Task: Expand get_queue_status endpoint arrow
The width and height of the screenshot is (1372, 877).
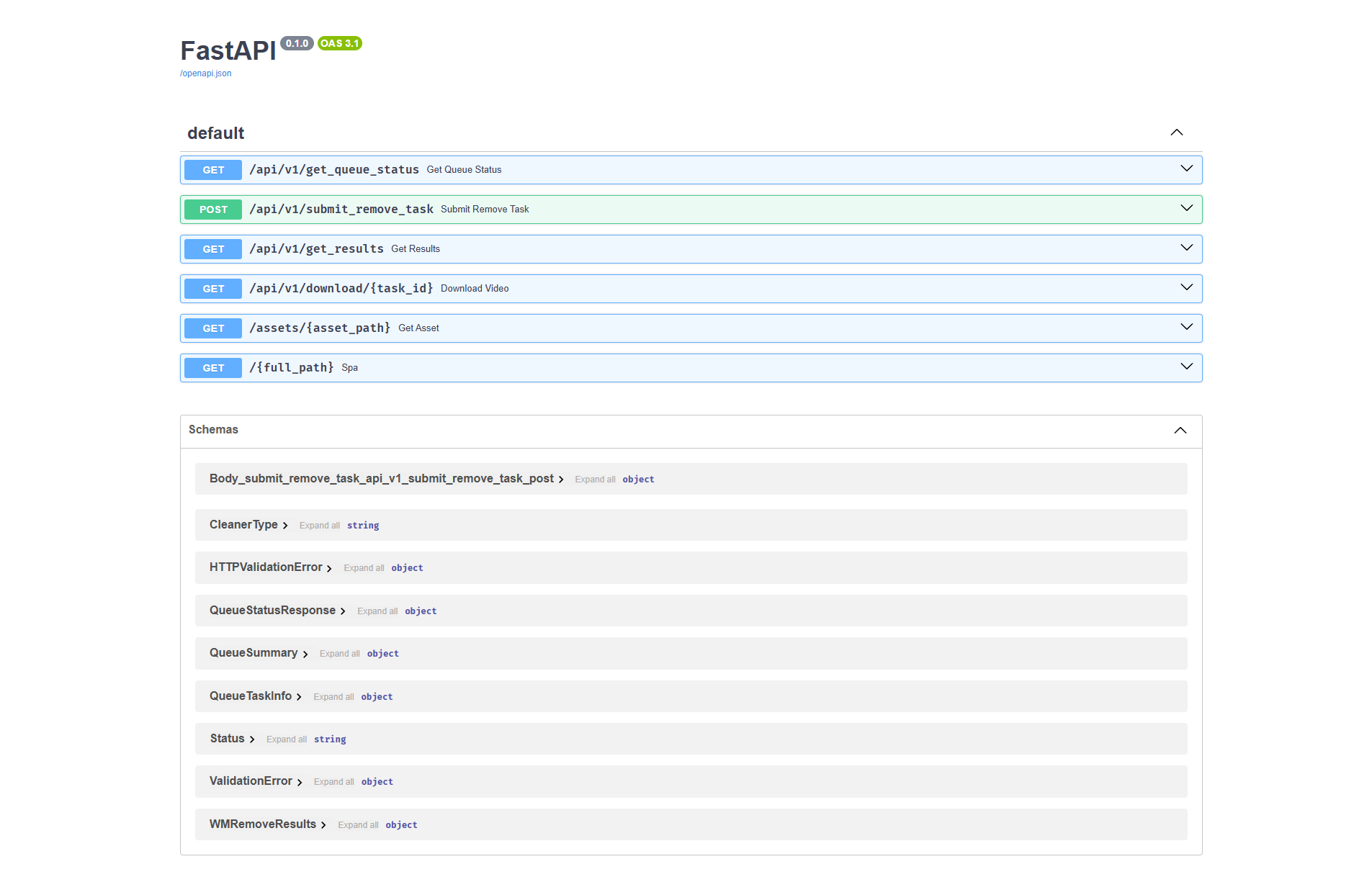Action: click(x=1186, y=169)
